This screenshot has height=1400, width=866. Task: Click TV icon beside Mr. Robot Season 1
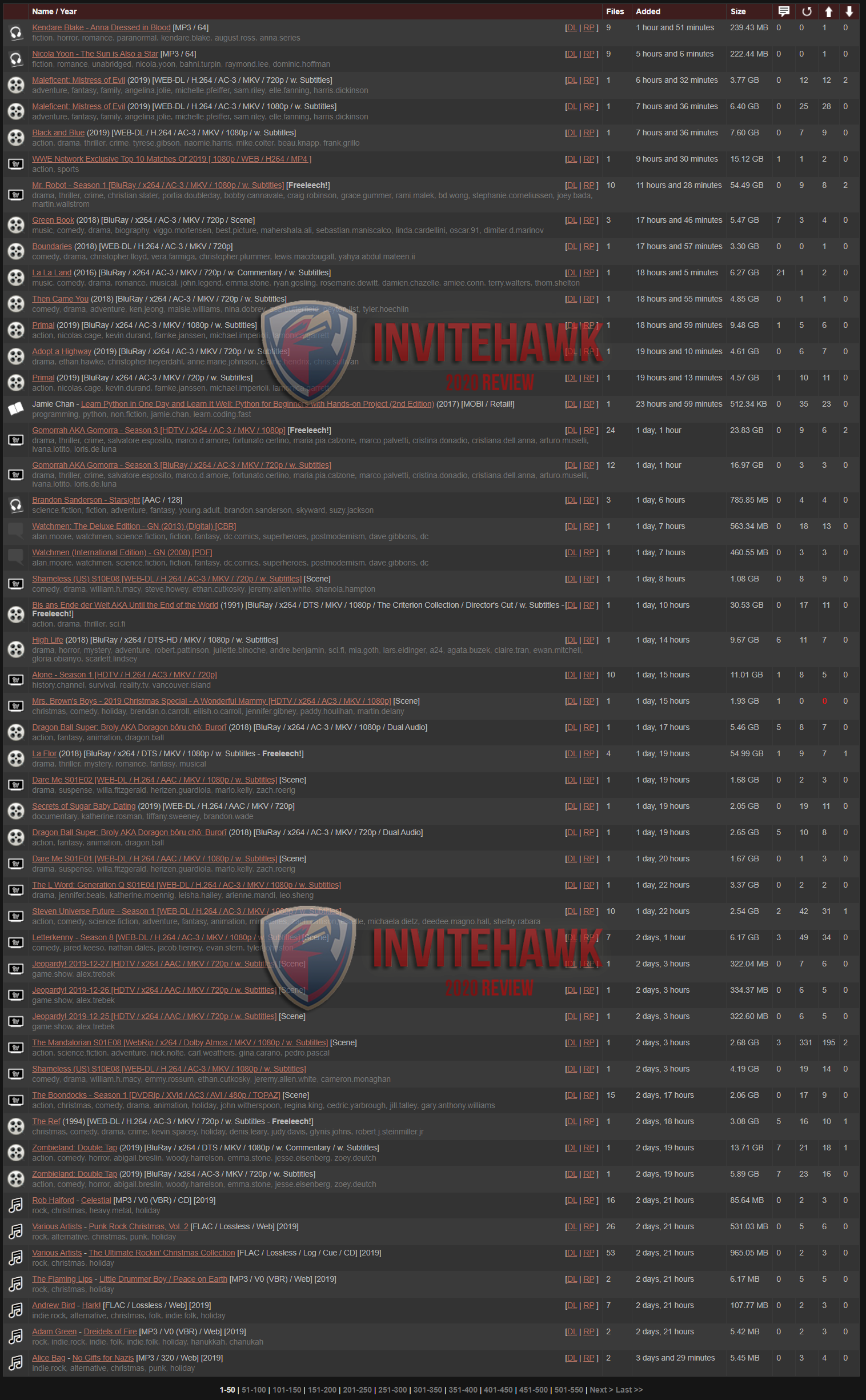point(16,195)
